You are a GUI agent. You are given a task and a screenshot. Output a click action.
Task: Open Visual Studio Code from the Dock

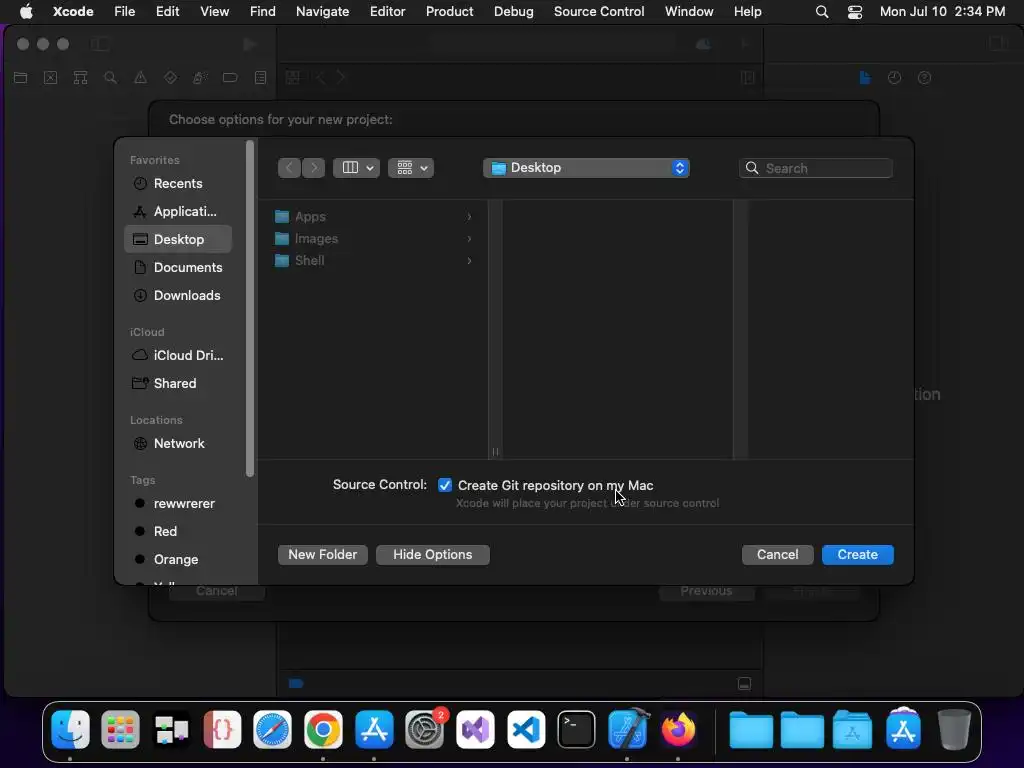point(526,729)
